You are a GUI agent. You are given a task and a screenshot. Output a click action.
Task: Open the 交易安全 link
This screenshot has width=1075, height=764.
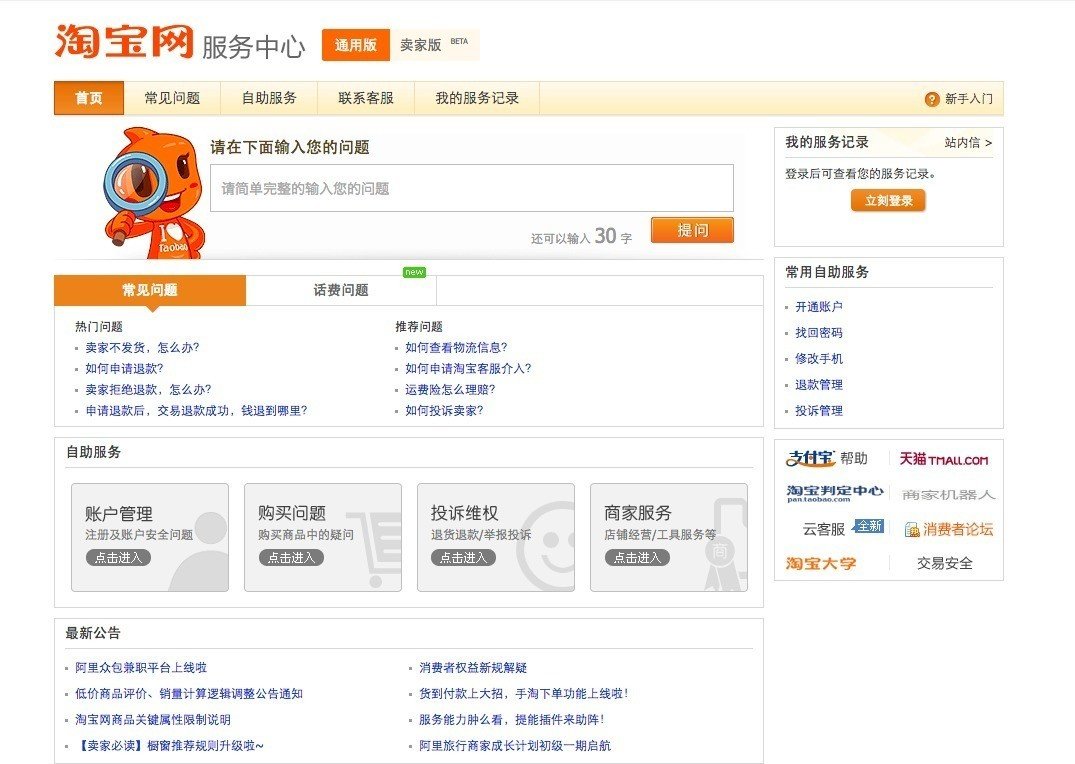[x=945, y=564]
